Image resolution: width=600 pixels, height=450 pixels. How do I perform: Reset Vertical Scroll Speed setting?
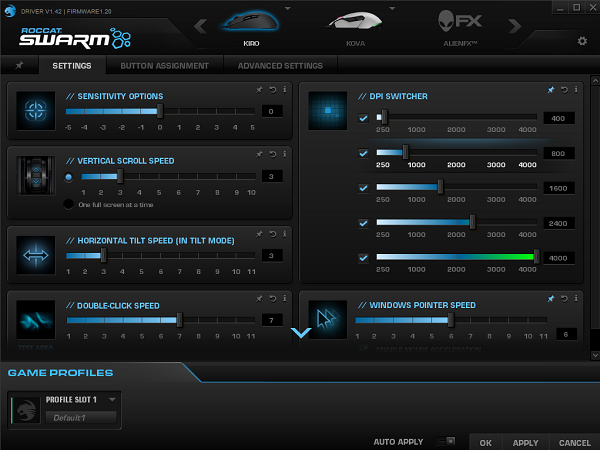point(273,154)
